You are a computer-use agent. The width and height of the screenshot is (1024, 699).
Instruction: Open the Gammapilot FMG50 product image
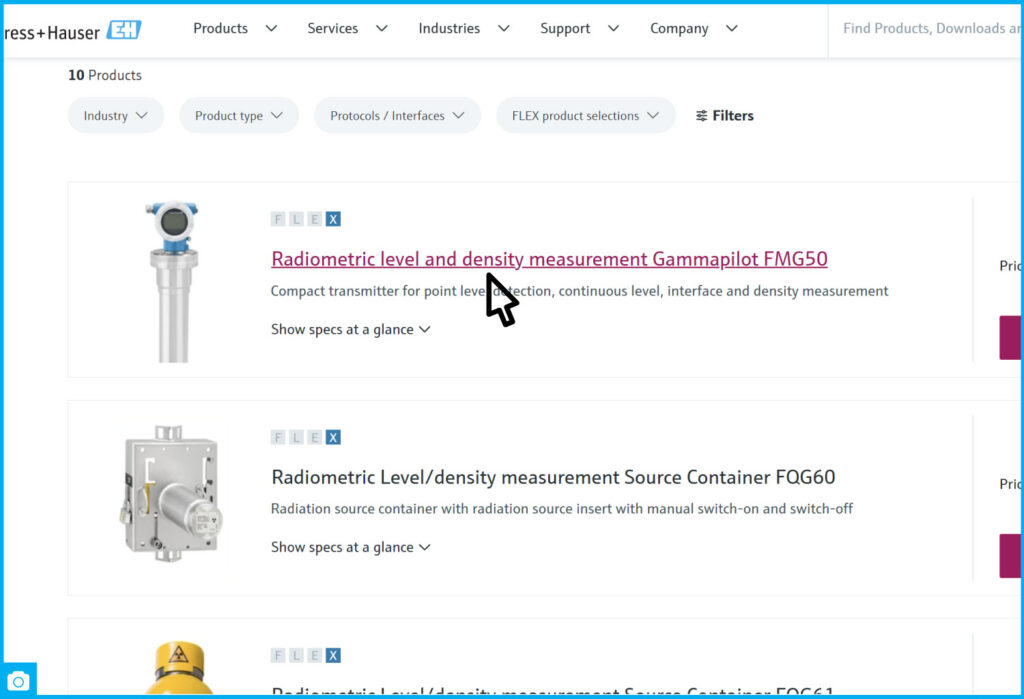pyautogui.click(x=172, y=280)
